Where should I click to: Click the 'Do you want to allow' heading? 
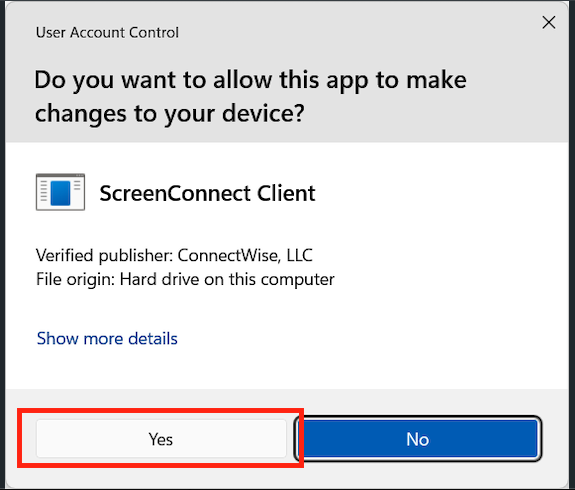point(250,96)
